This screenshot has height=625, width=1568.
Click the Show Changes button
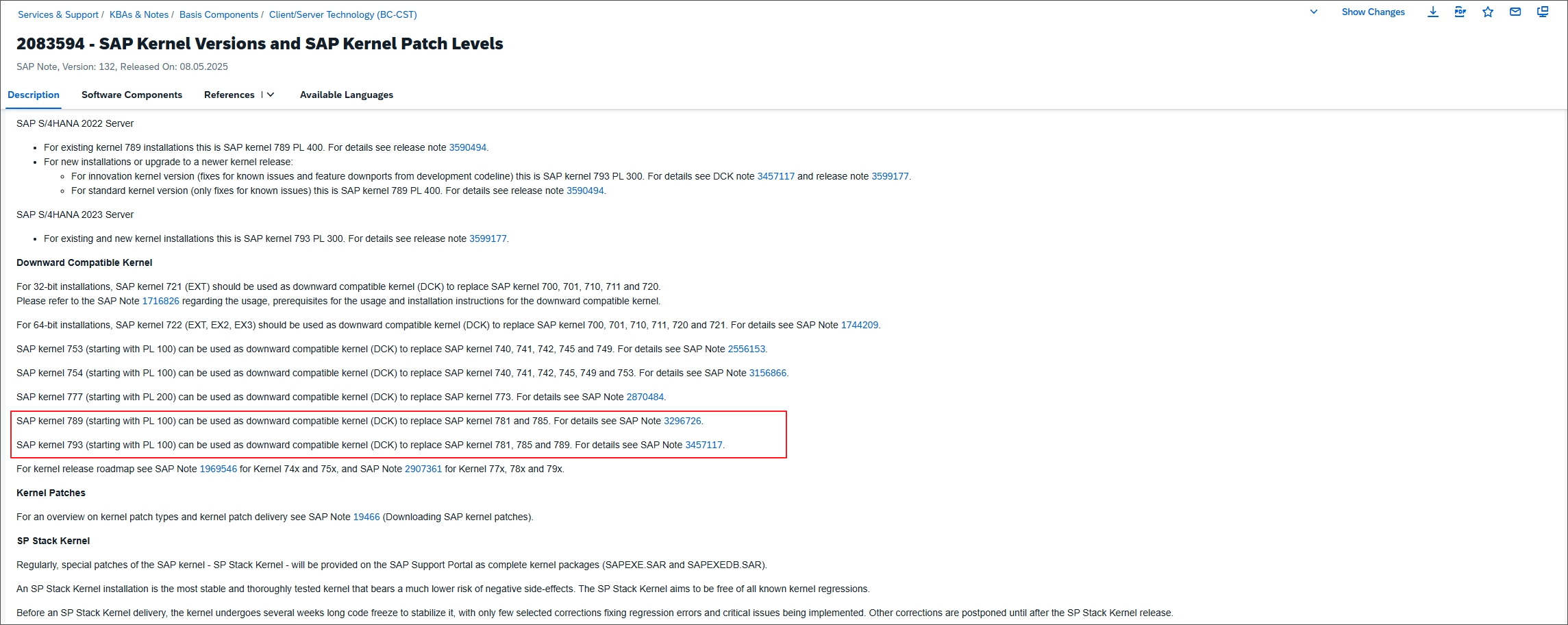pyautogui.click(x=1373, y=12)
